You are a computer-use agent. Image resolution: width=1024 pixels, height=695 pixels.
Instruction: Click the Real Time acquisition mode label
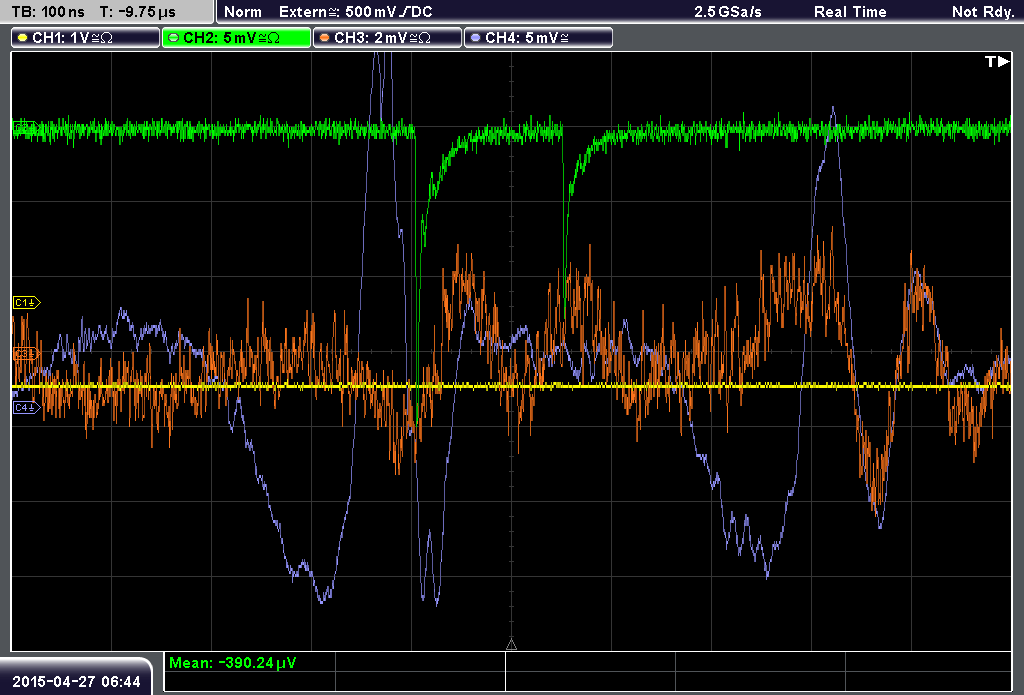coord(850,12)
